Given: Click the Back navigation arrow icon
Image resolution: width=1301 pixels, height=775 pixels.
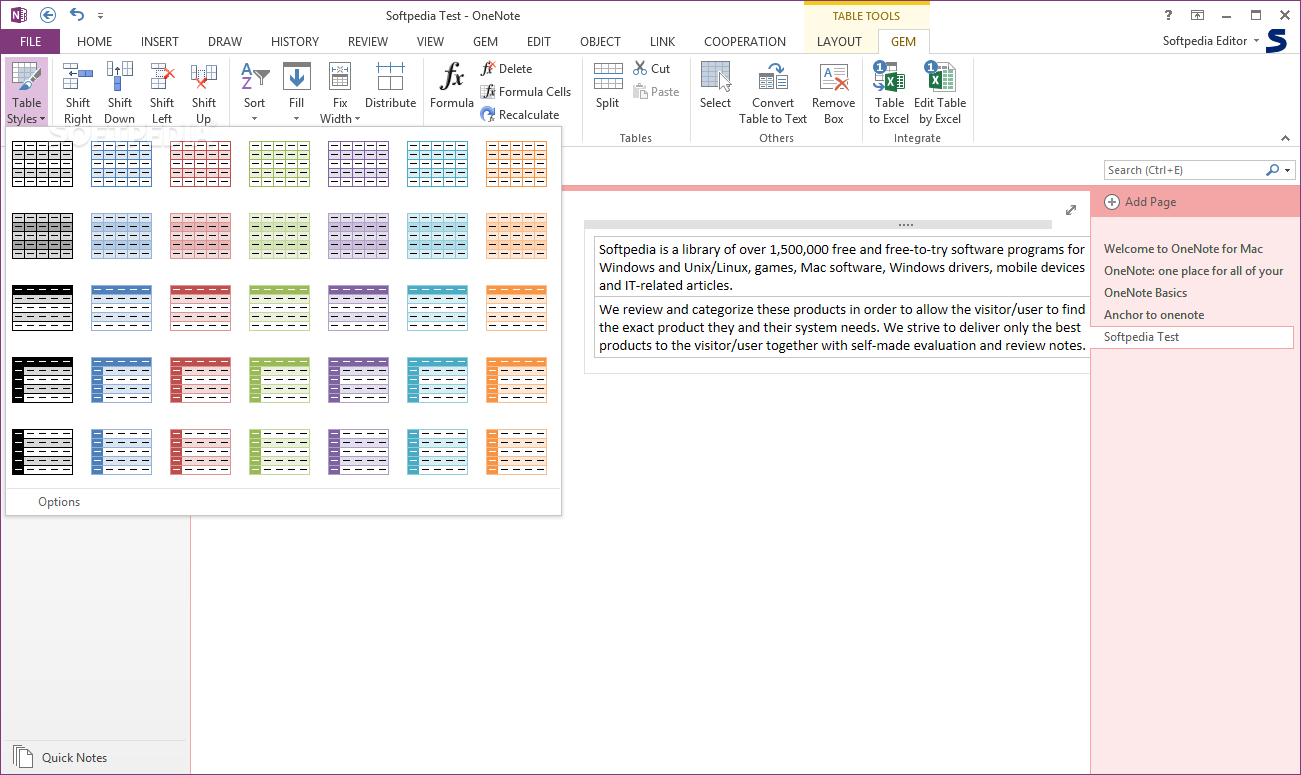Looking at the screenshot, I should click(x=48, y=15).
